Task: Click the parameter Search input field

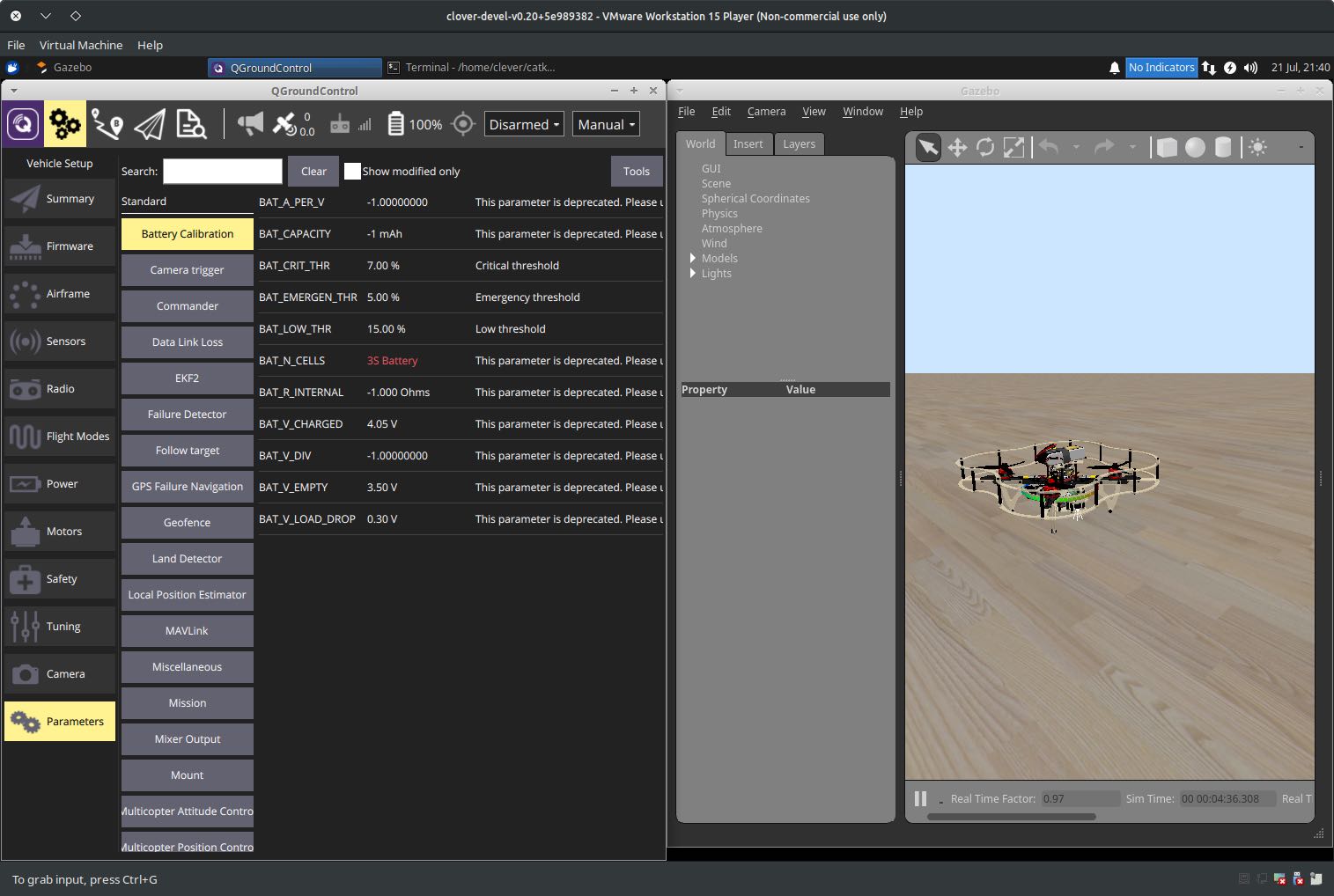Action: pyautogui.click(x=223, y=172)
